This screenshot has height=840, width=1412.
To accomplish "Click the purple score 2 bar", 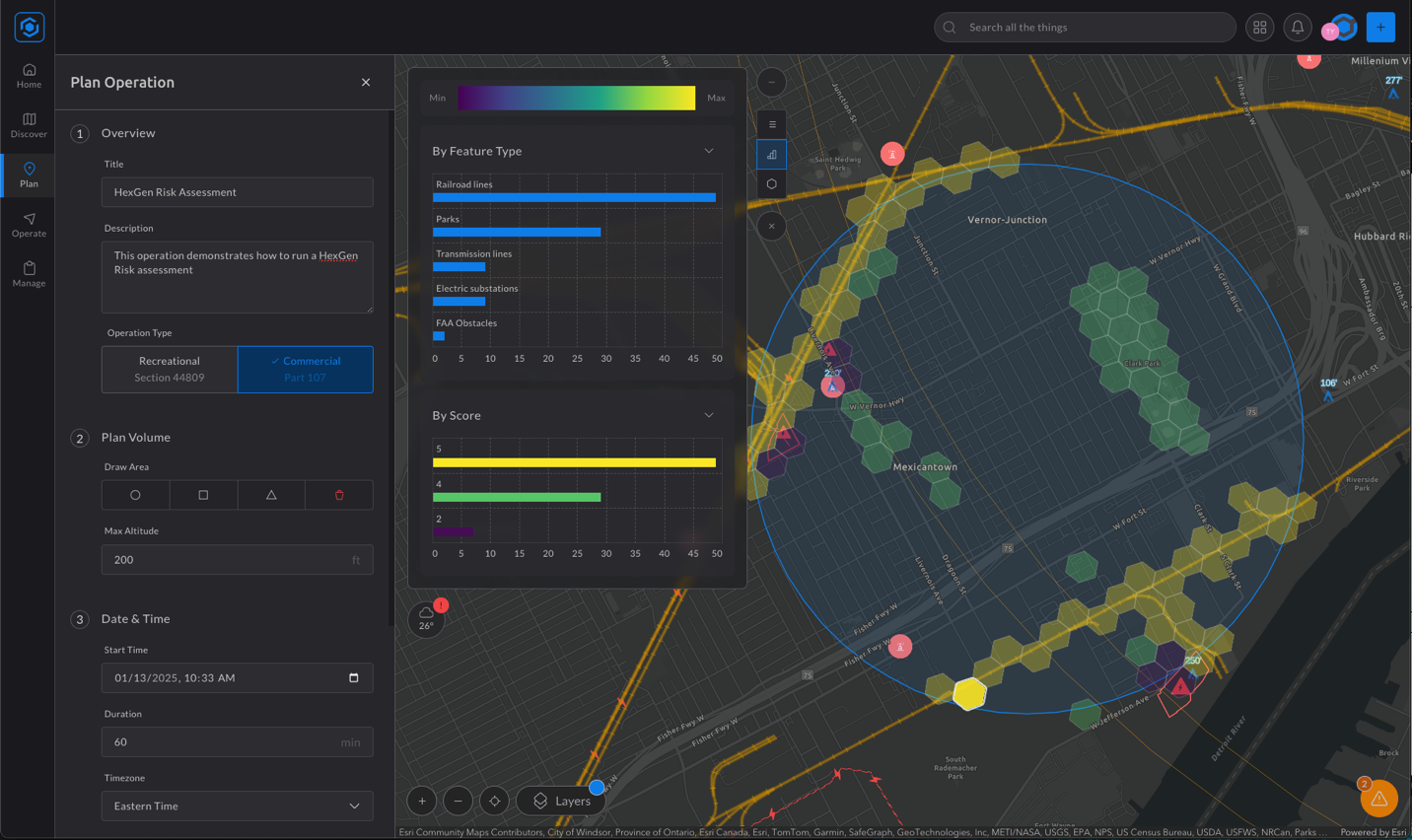I will (453, 531).
